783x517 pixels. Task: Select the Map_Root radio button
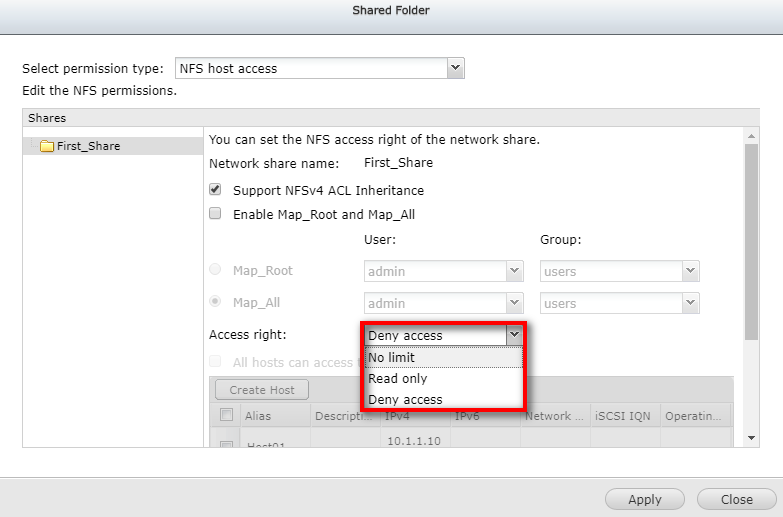216,271
